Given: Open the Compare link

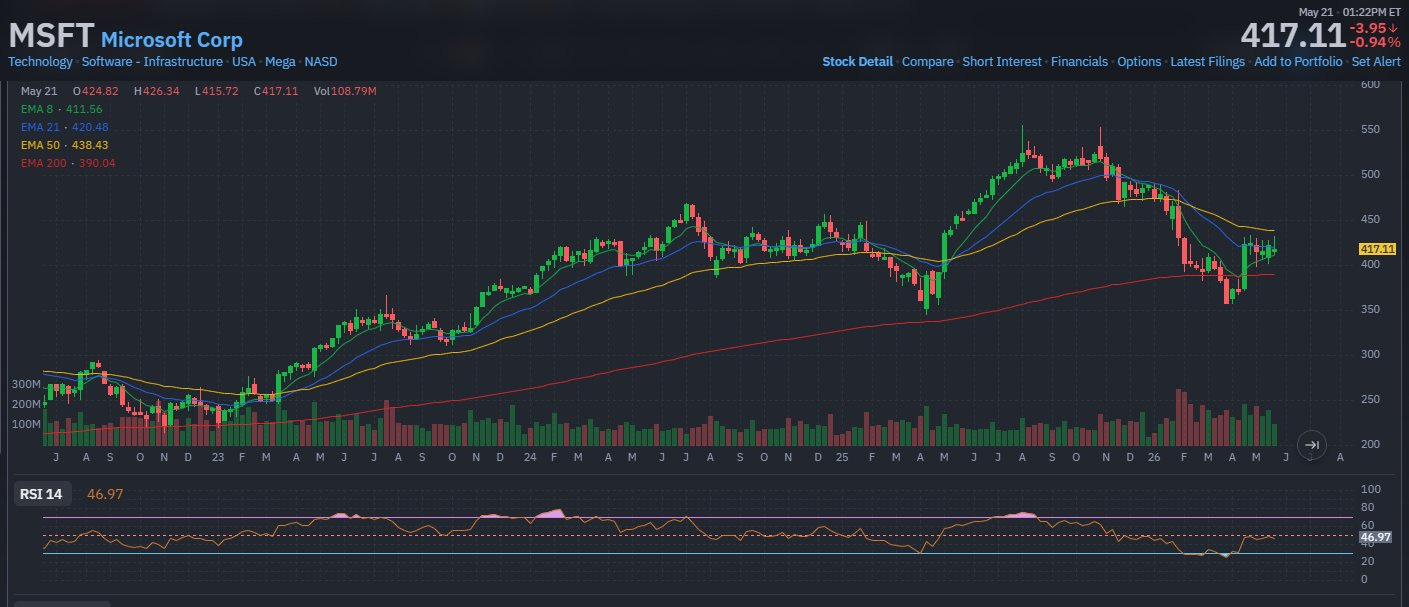Looking at the screenshot, I should [928, 62].
